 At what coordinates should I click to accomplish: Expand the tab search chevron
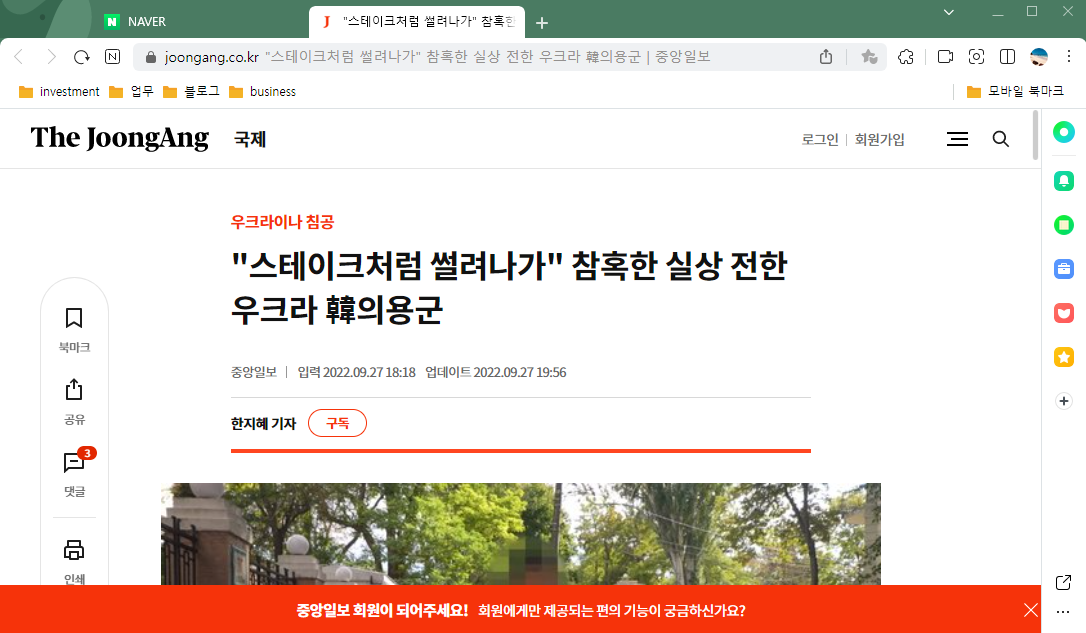tap(949, 12)
